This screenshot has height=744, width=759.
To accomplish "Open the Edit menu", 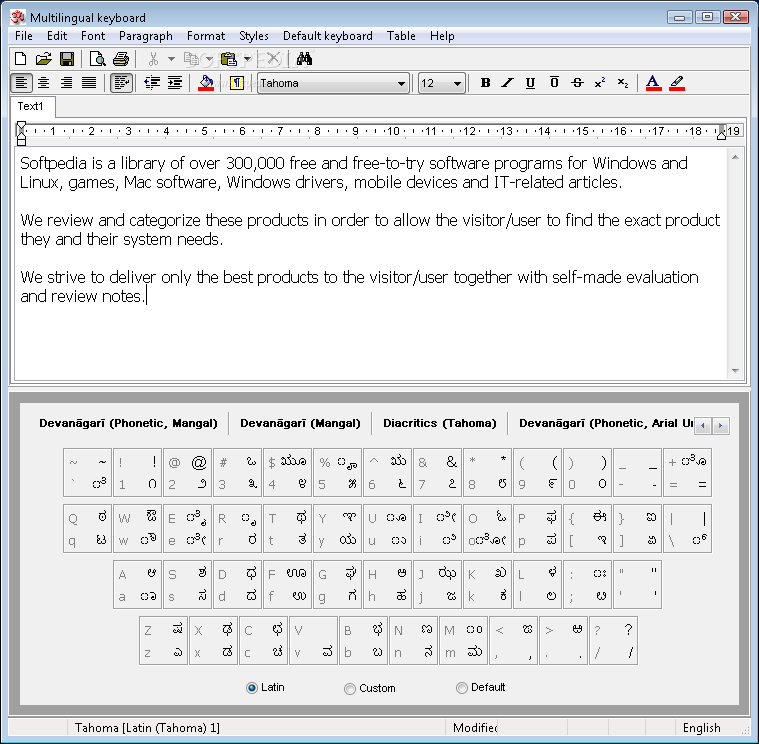I will [x=57, y=36].
